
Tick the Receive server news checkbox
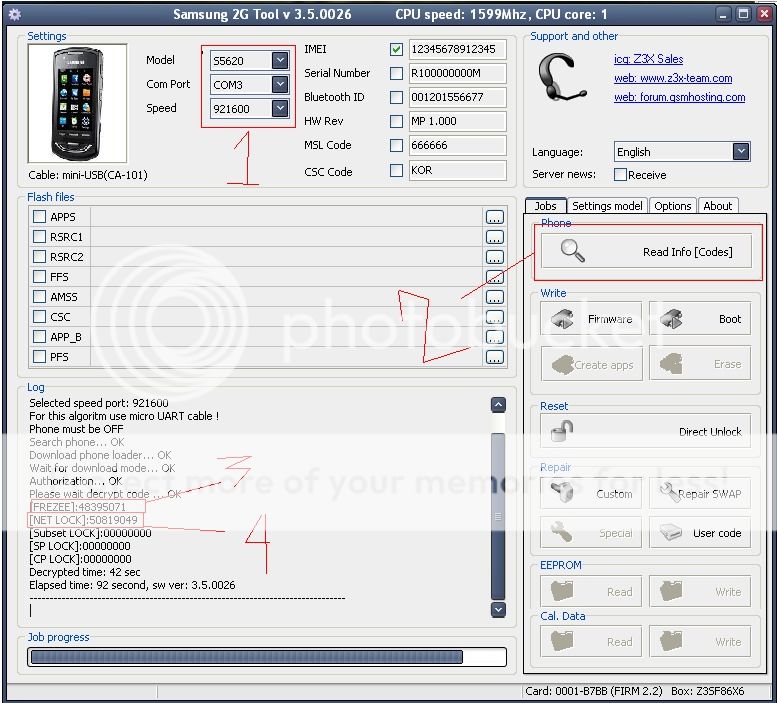pos(620,175)
